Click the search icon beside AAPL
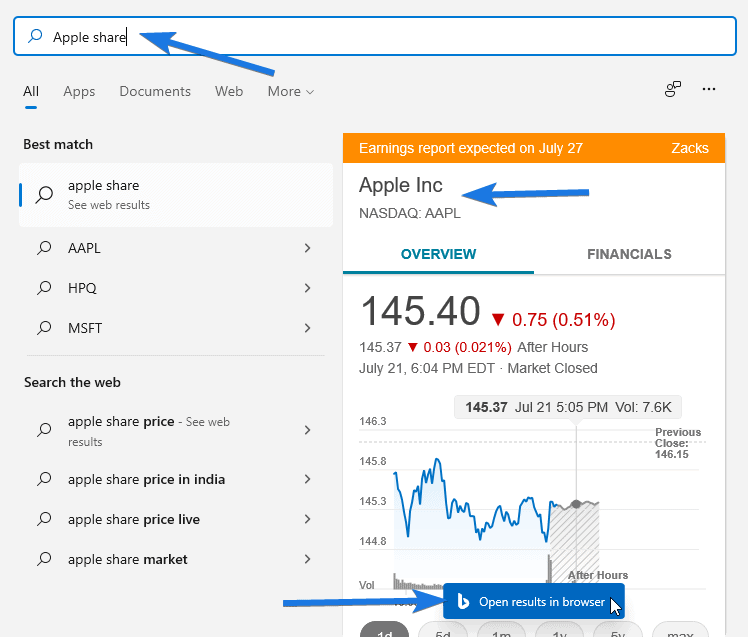The image size is (748, 637). [x=44, y=248]
